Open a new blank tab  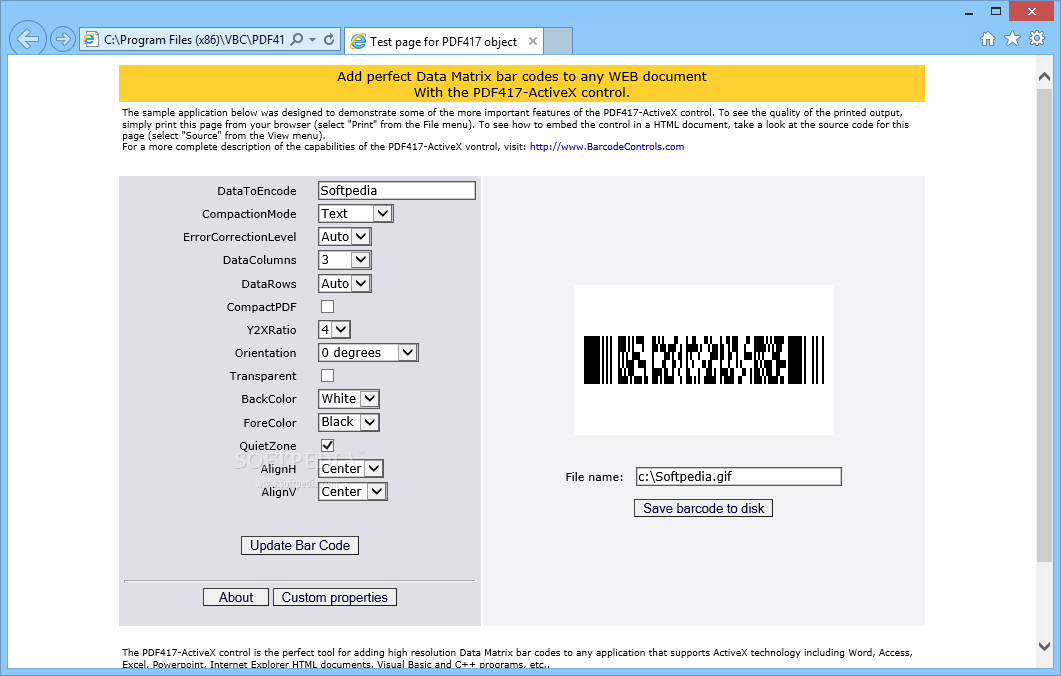pos(558,41)
